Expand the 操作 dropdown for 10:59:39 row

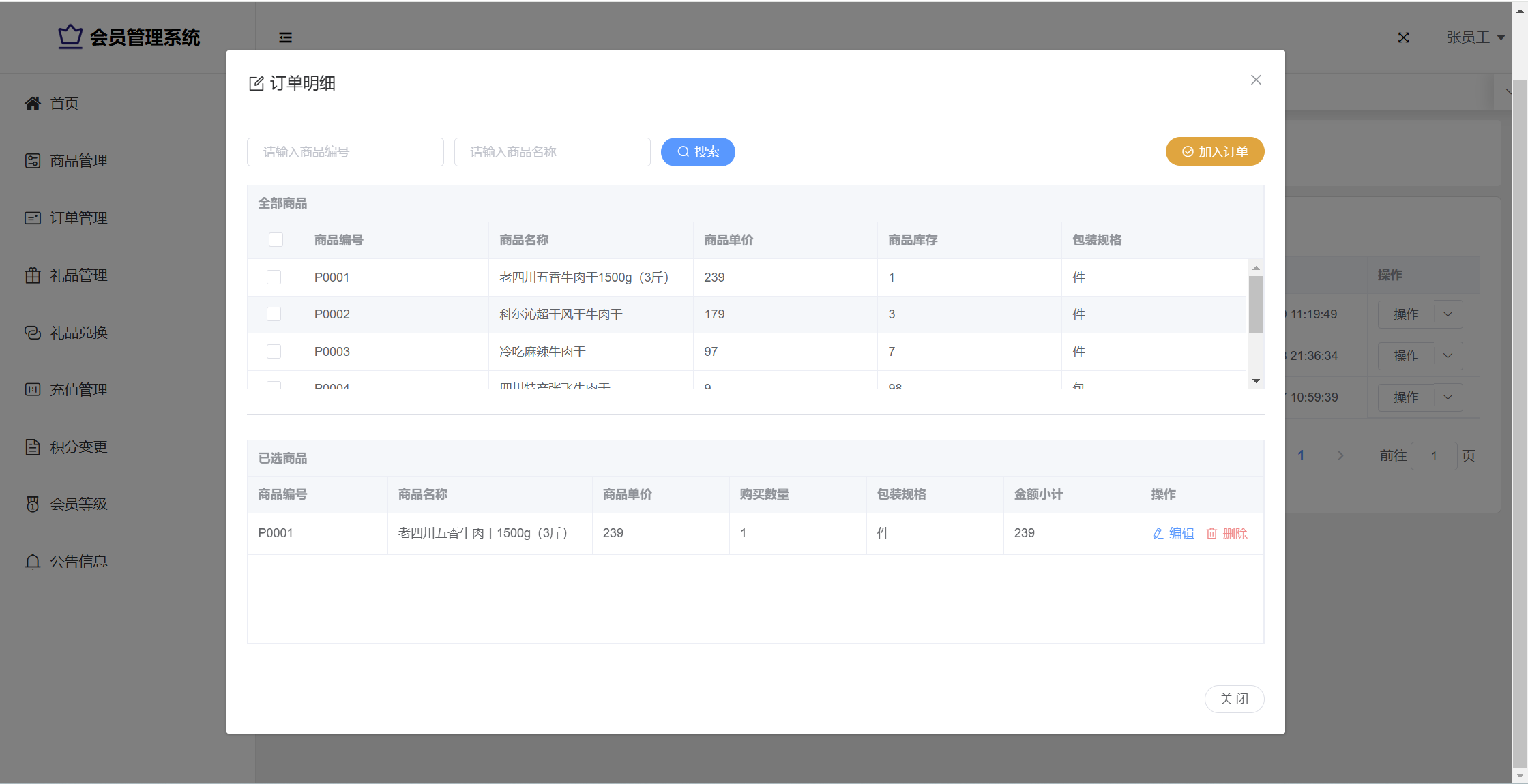1448,397
